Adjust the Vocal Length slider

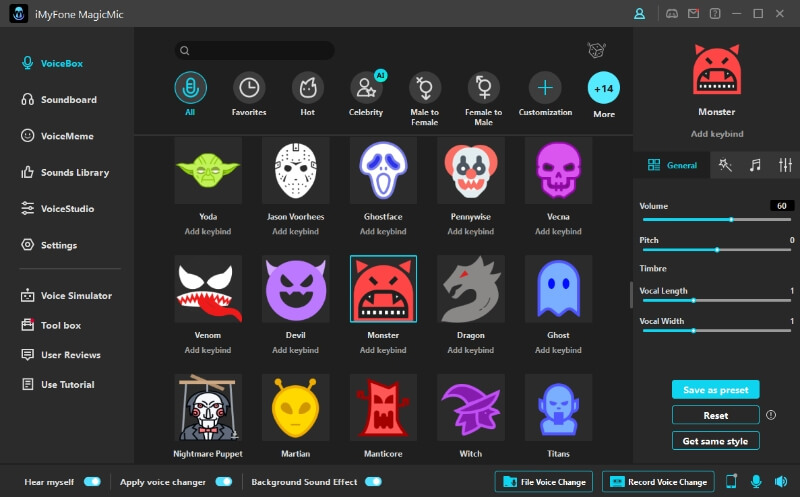click(717, 301)
